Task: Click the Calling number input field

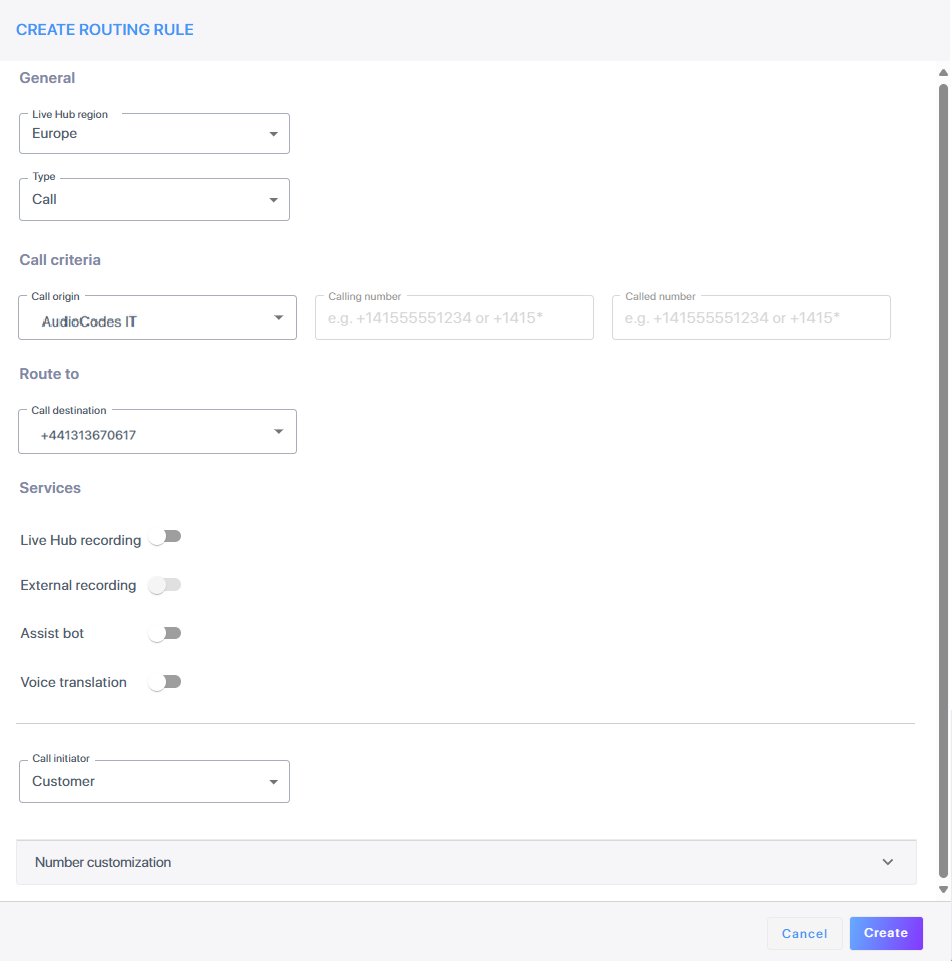Action: (x=454, y=318)
